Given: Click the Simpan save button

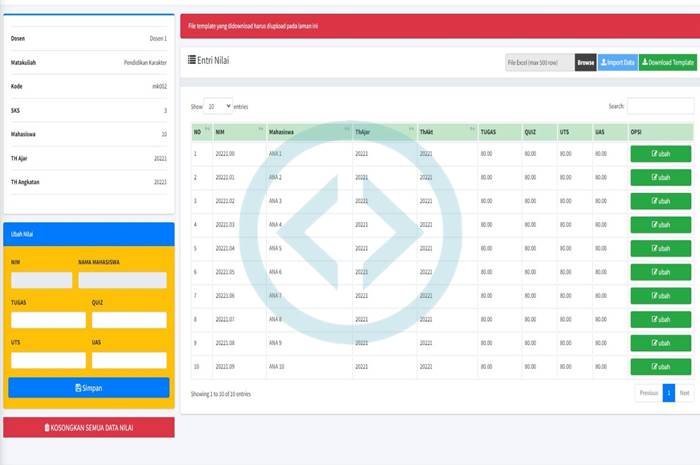Looking at the screenshot, I should pyautogui.click(x=89, y=387).
